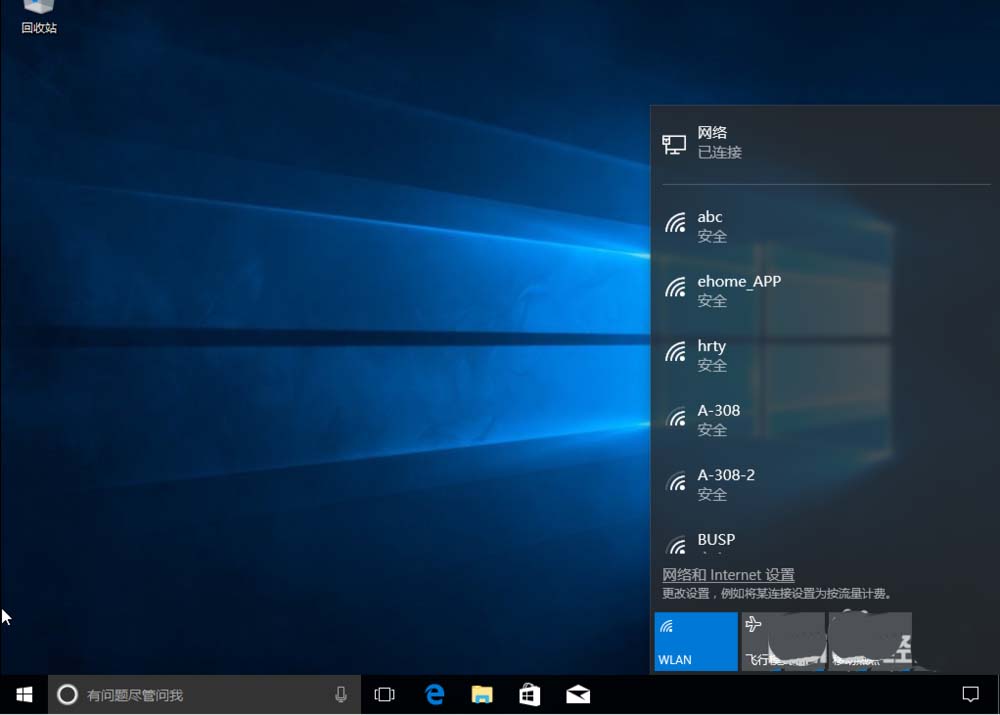
Task: Open the Action Center notification icon
Action: point(970,694)
